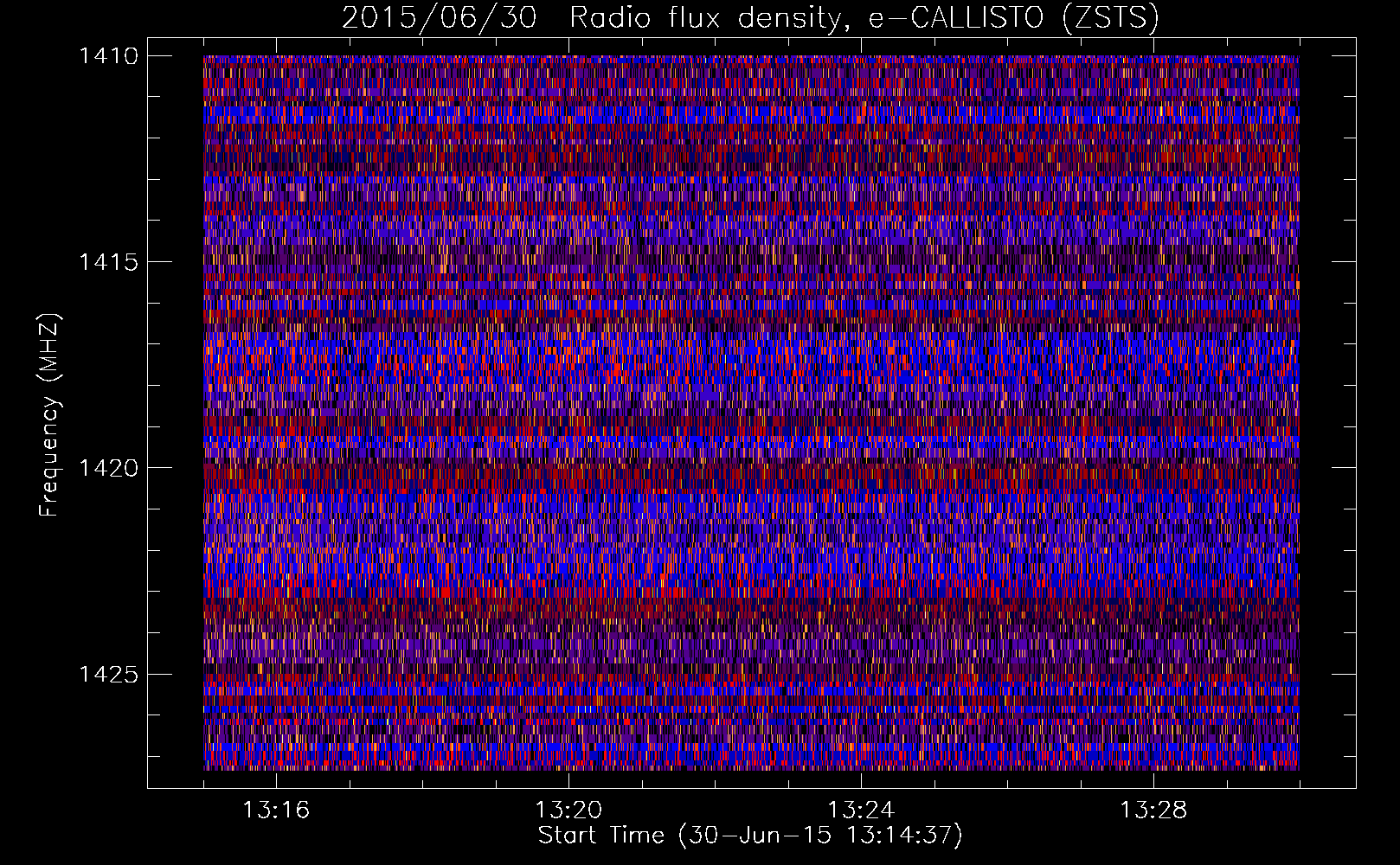
Task: Click the 13:28 time tick label
Action: (1153, 810)
